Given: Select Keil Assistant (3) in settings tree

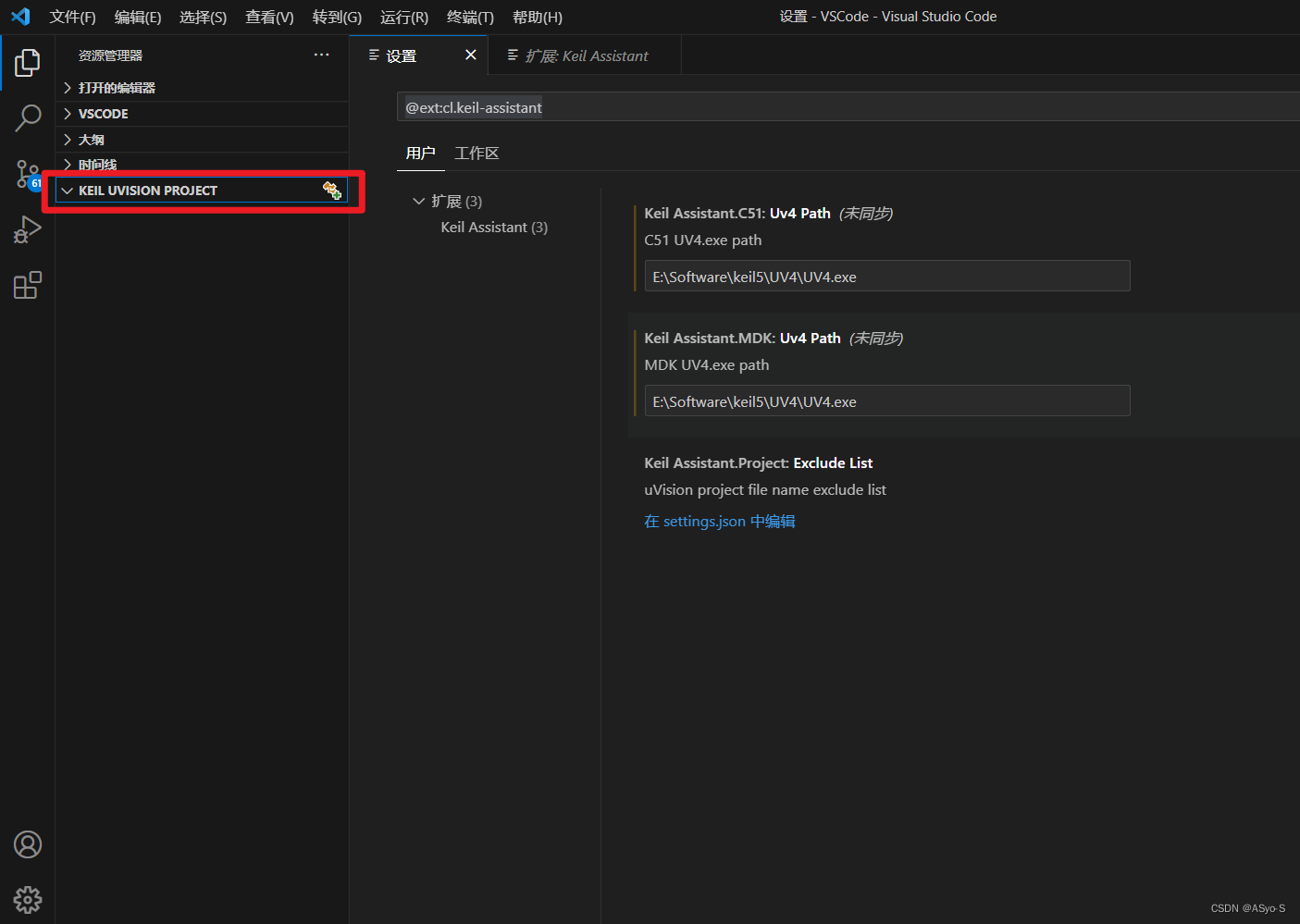Looking at the screenshot, I should coord(494,228).
